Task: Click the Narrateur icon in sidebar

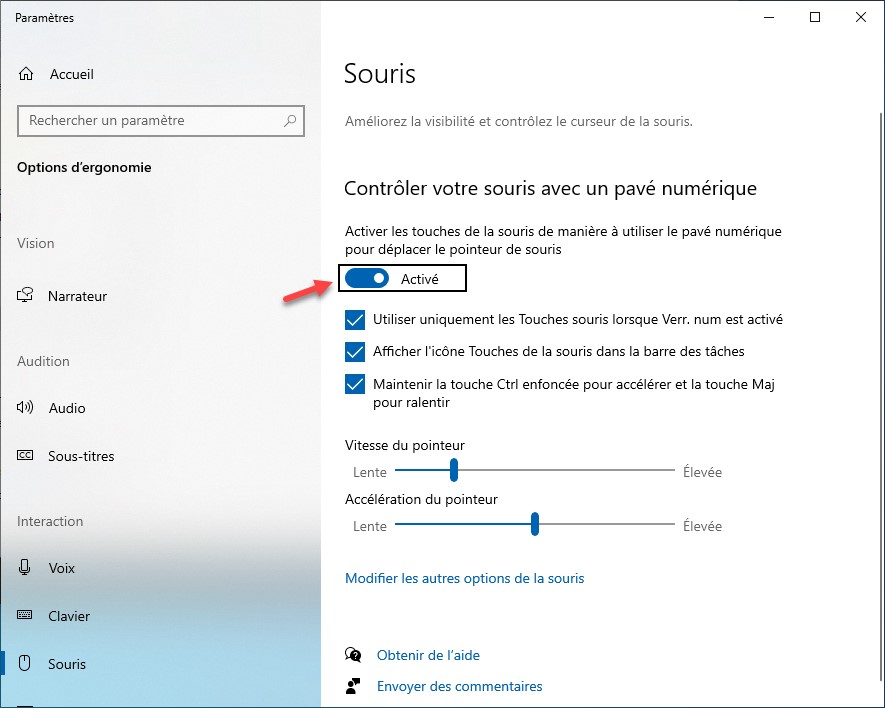Action: (x=25, y=295)
